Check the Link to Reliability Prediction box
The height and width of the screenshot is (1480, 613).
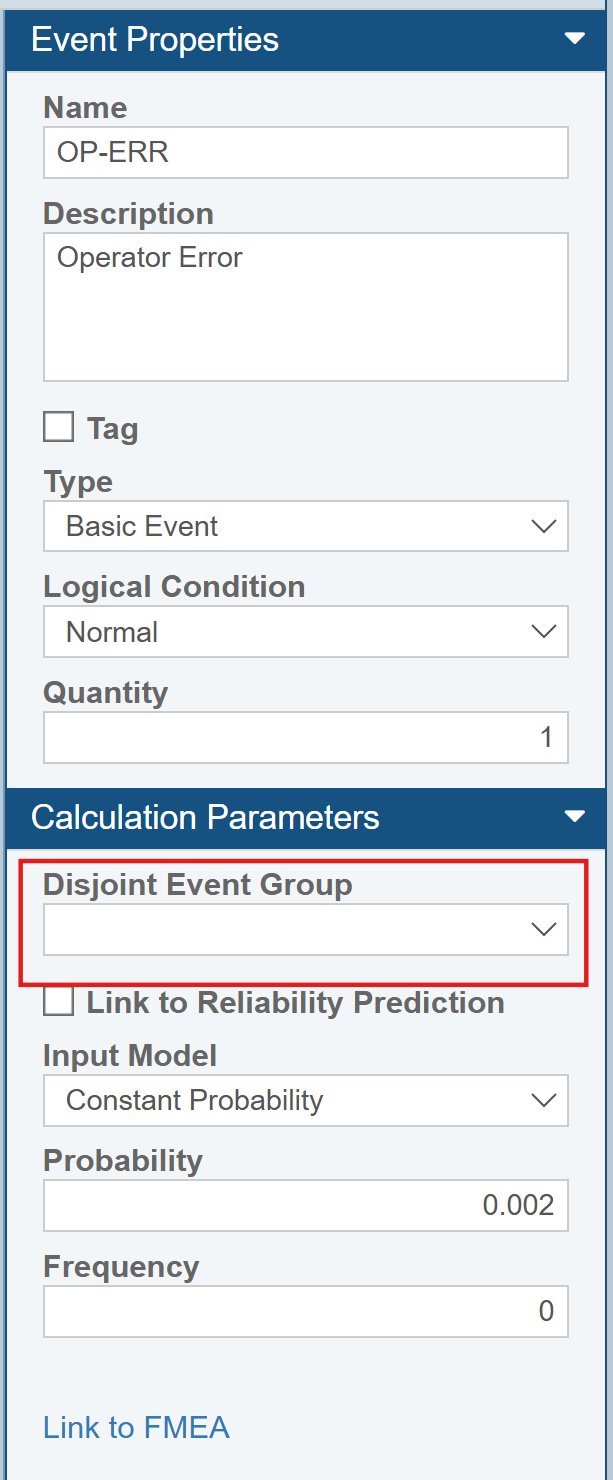59,1002
